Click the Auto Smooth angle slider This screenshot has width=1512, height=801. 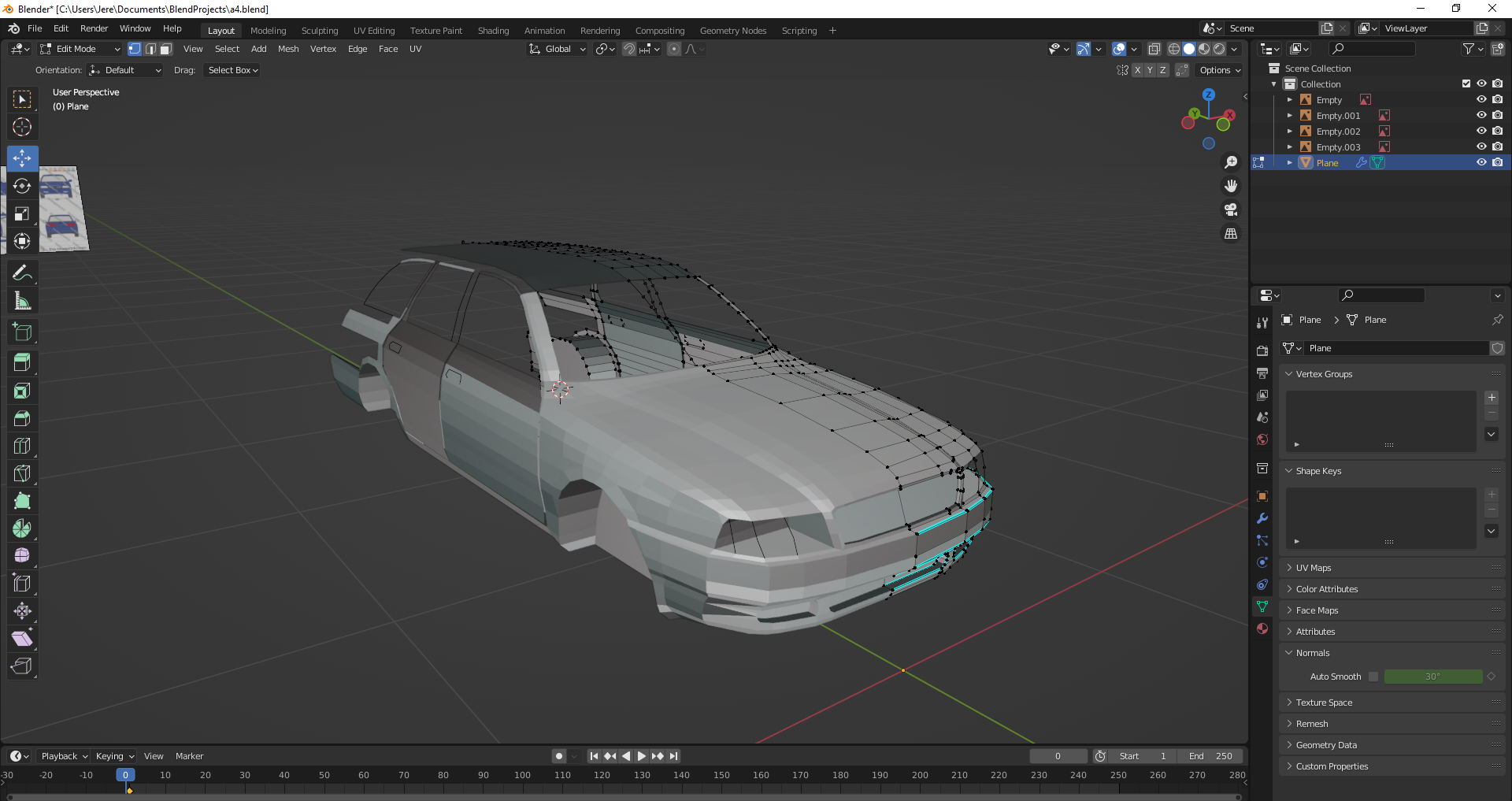1433,677
